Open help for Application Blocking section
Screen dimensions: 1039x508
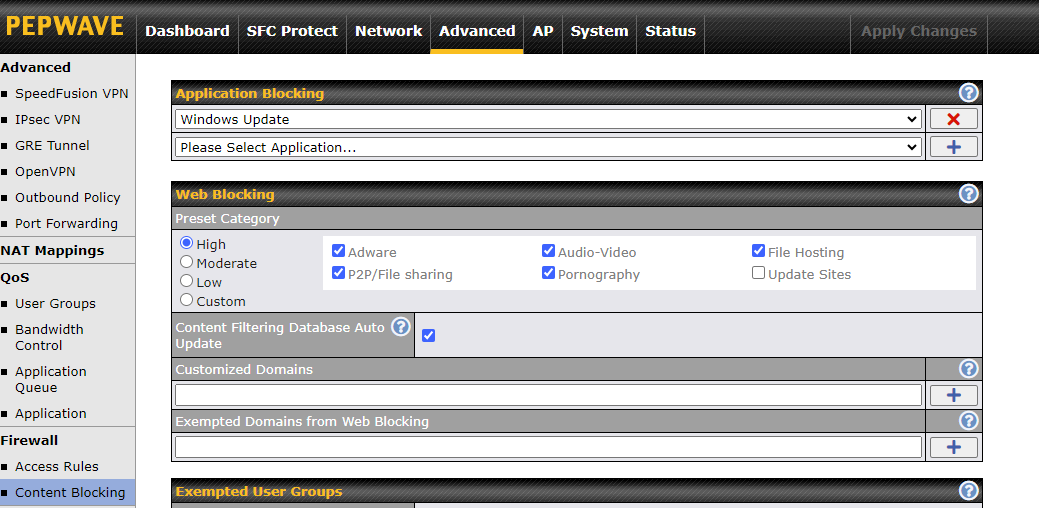point(968,93)
